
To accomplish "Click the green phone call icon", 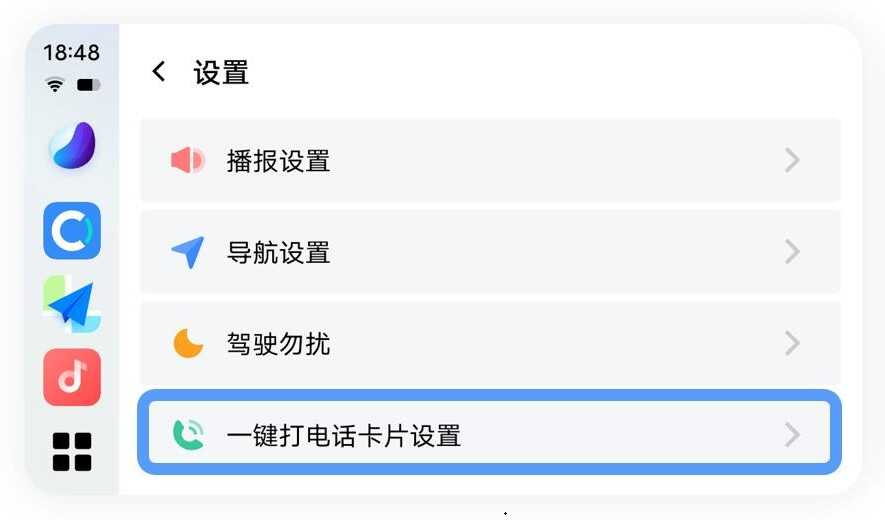I will click(187, 435).
